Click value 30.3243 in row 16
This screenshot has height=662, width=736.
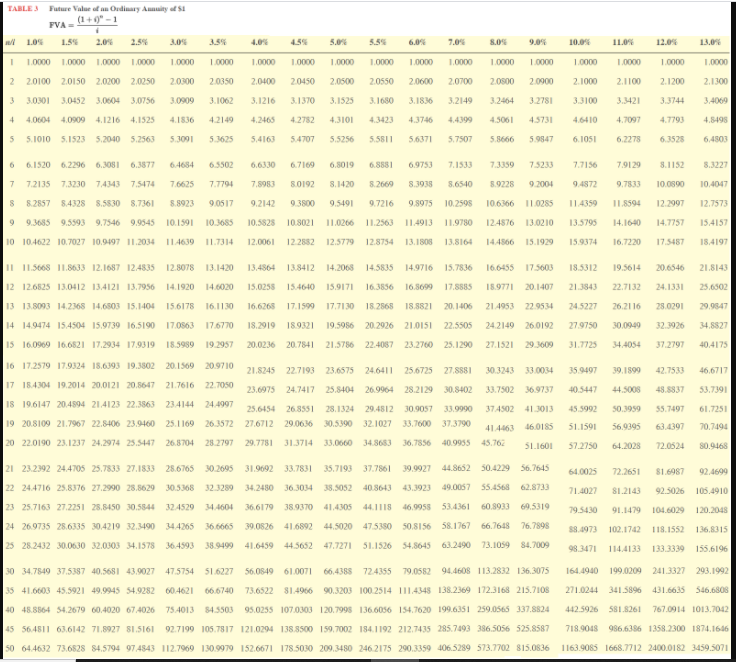(x=500, y=370)
